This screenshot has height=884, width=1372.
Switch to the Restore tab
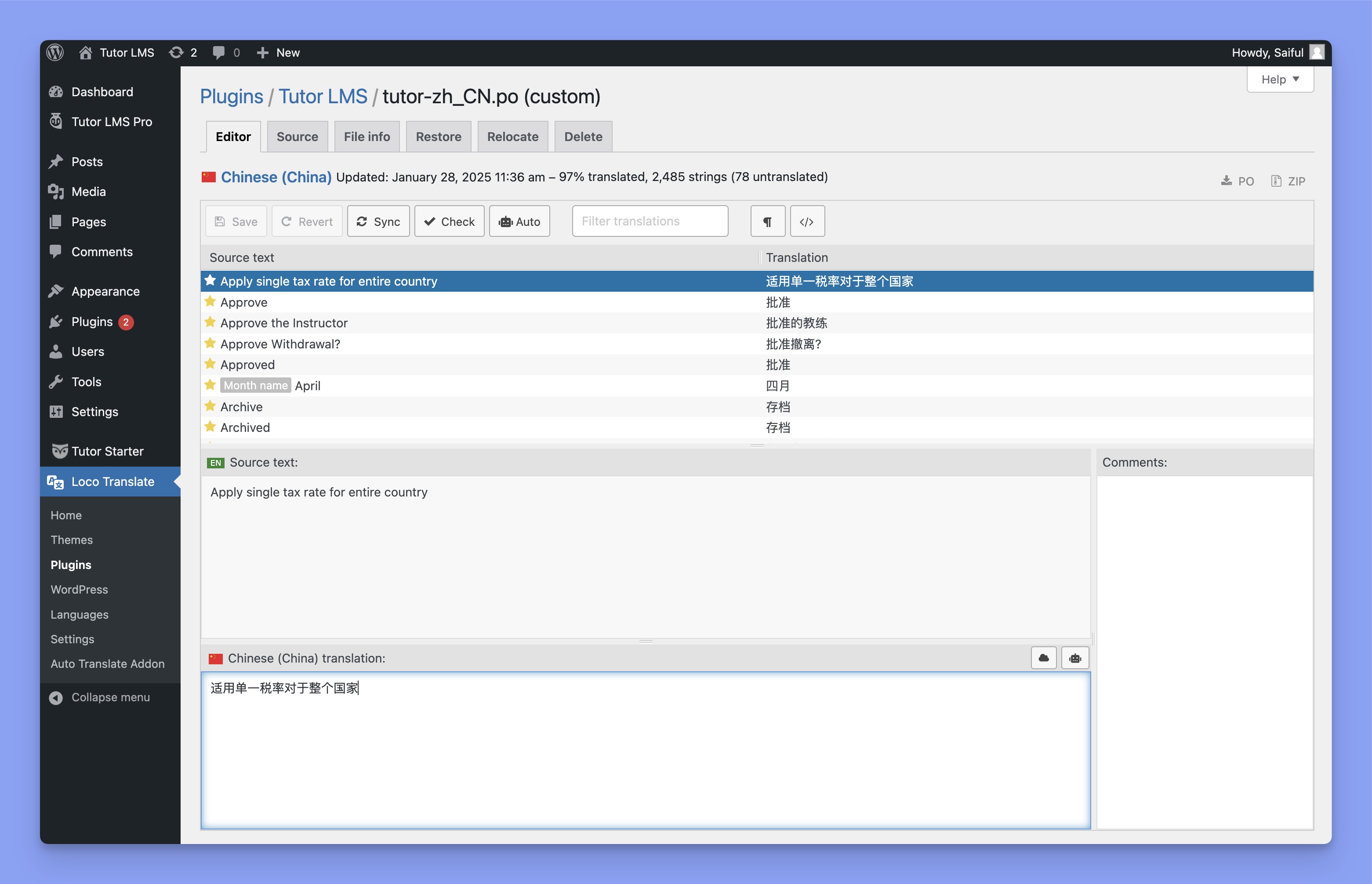439,137
